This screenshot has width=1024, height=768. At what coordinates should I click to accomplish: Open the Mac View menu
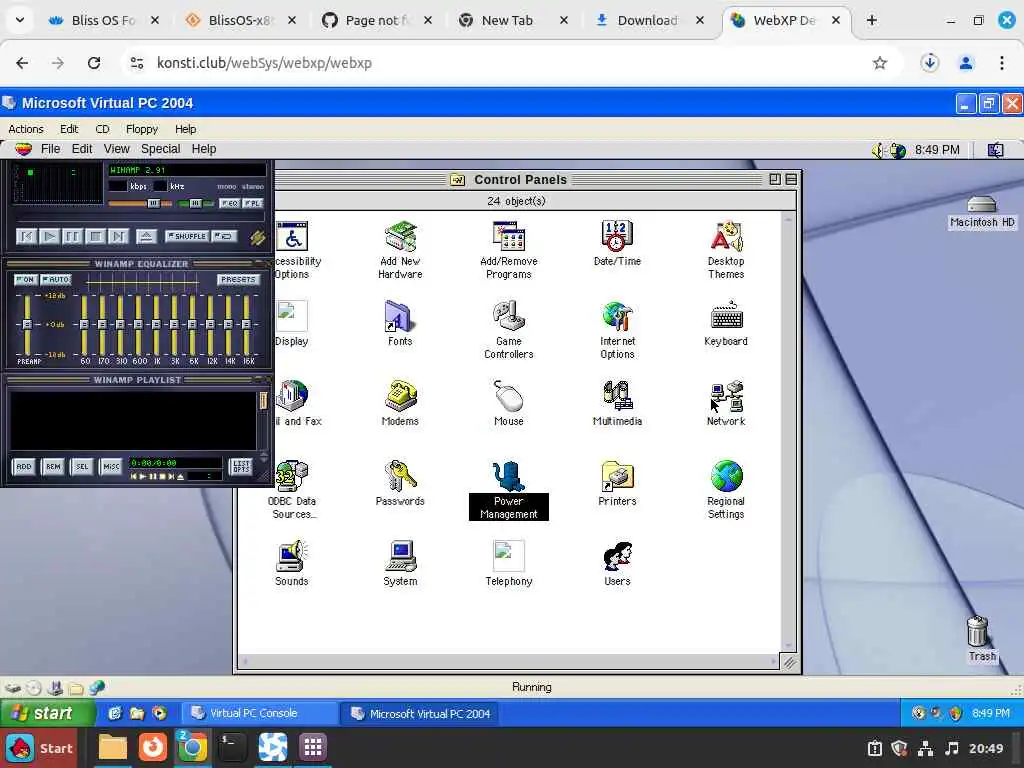(116, 149)
